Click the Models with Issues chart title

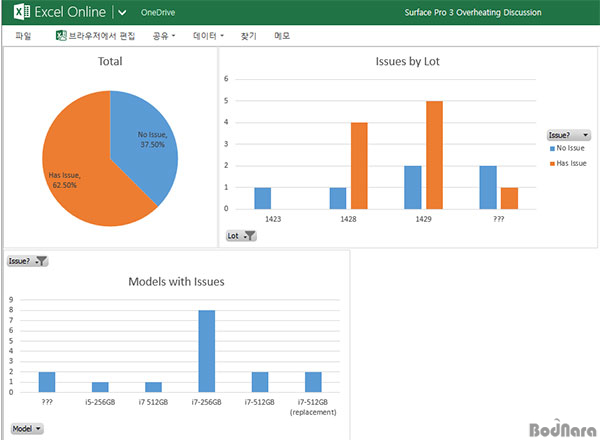click(x=176, y=282)
